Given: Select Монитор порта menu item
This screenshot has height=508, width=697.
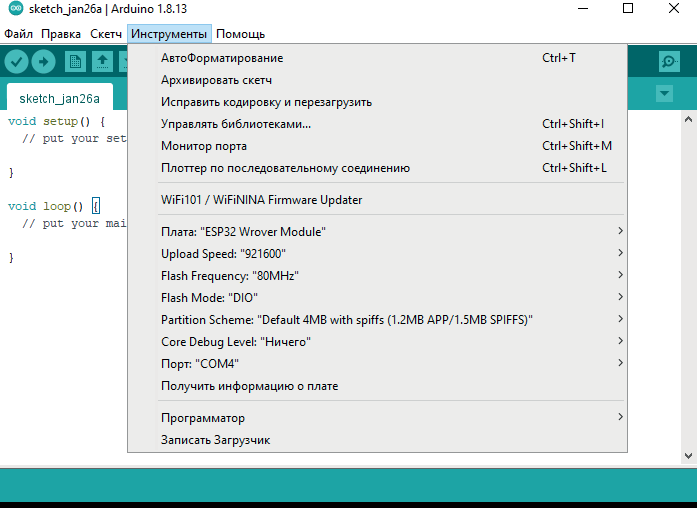Looking at the screenshot, I should click(x=204, y=146).
